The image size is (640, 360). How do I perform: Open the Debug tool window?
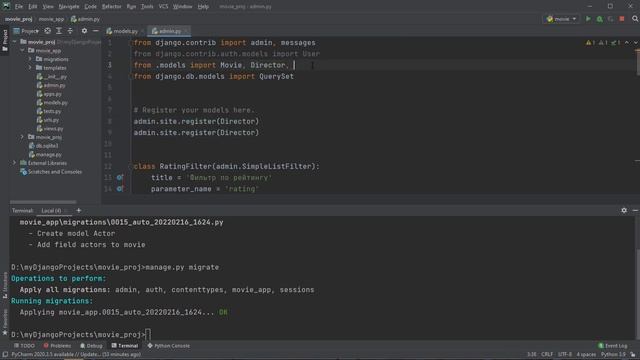point(91,346)
